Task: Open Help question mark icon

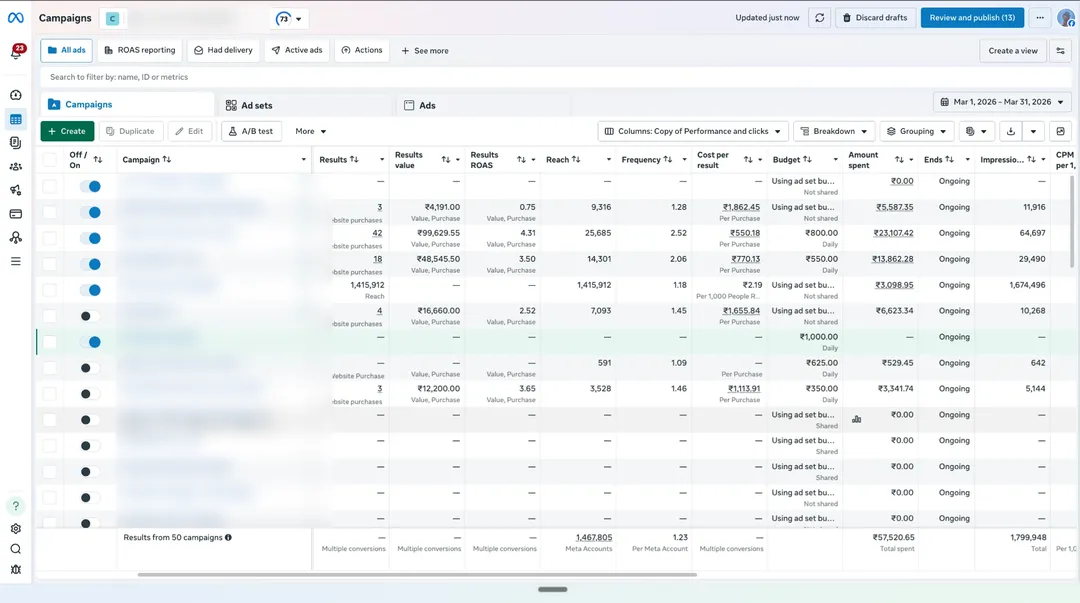Action: (x=16, y=506)
